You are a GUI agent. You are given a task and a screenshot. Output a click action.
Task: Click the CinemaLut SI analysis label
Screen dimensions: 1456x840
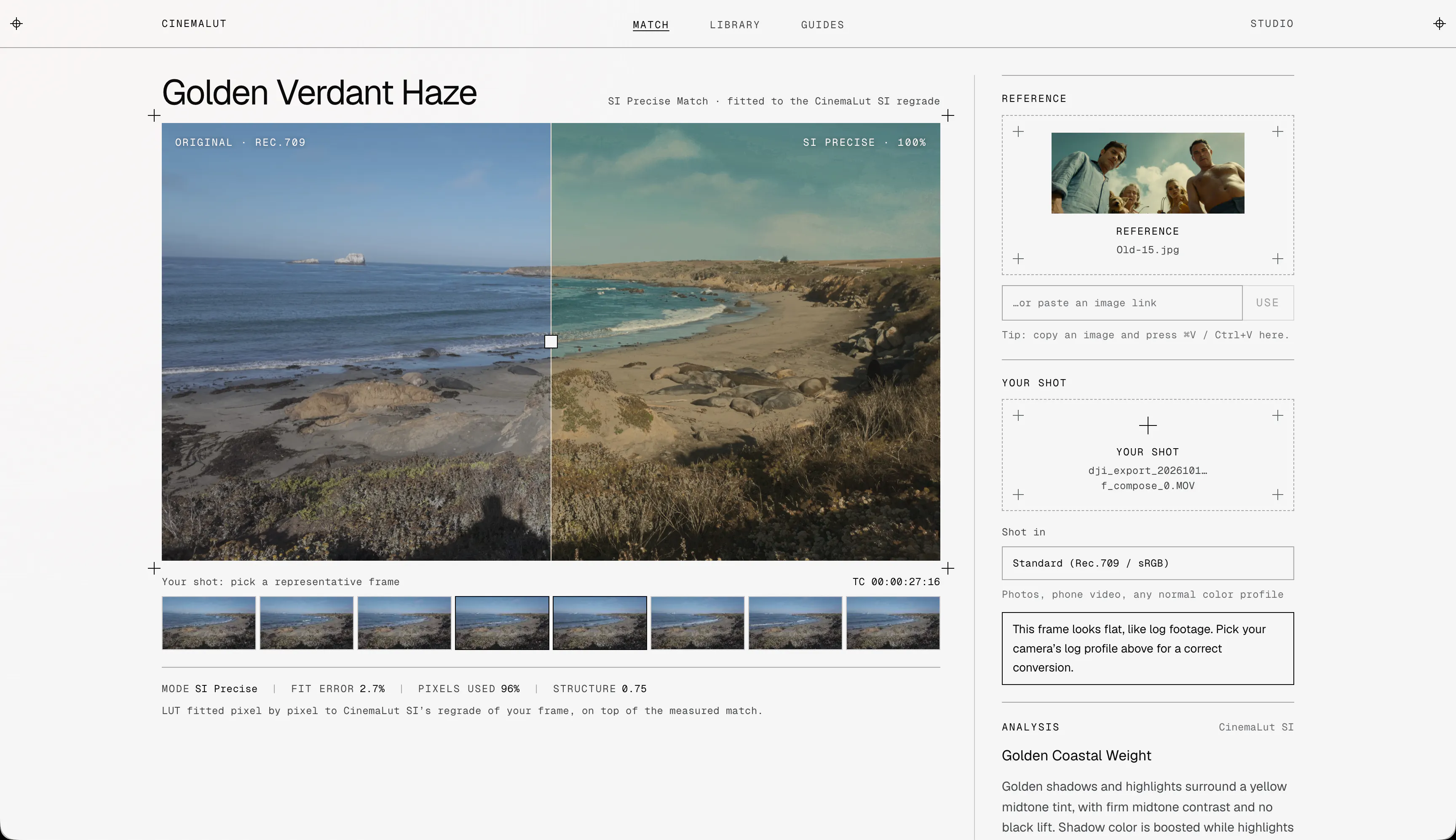pos(1256,727)
